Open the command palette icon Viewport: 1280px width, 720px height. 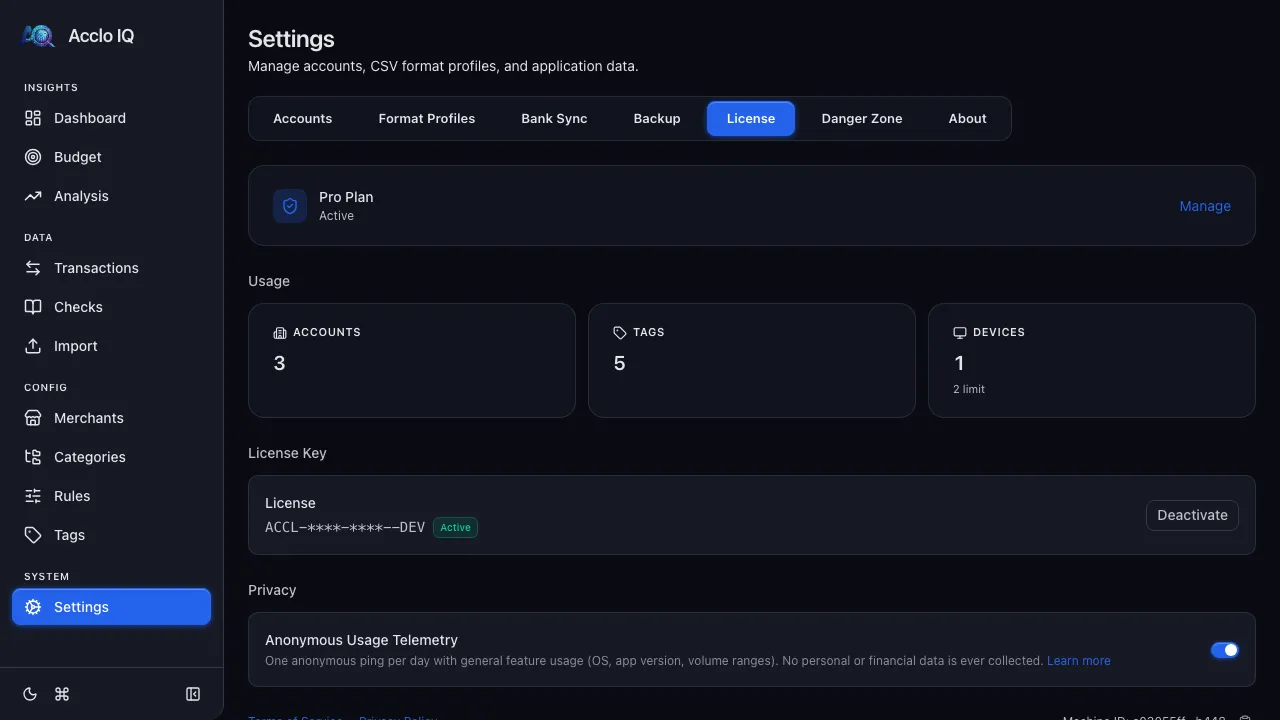tap(62, 694)
